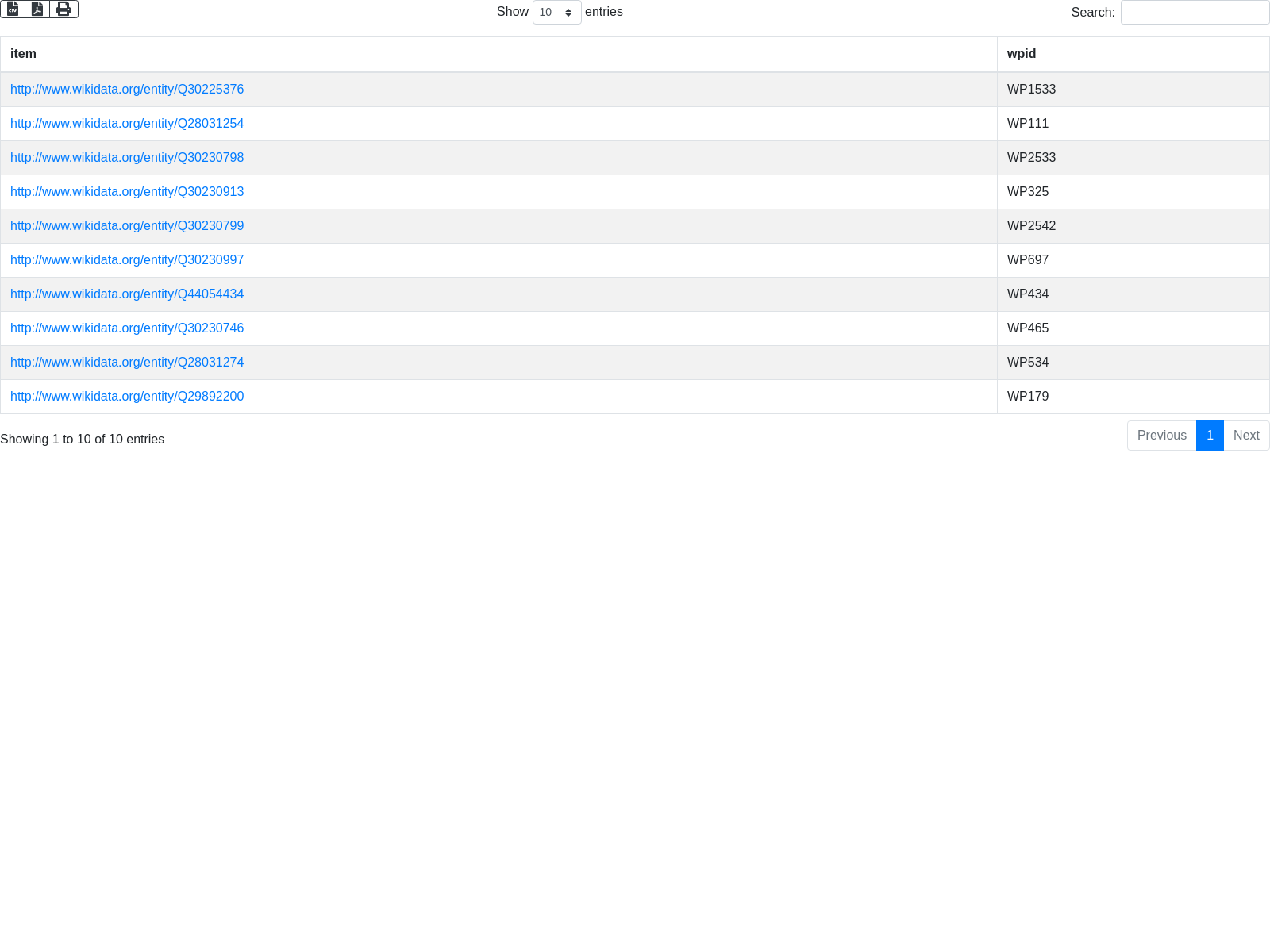Viewport: 1270px width, 952px height.
Task: Export the table as CSV
Action: pyautogui.click(x=13, y=9)
